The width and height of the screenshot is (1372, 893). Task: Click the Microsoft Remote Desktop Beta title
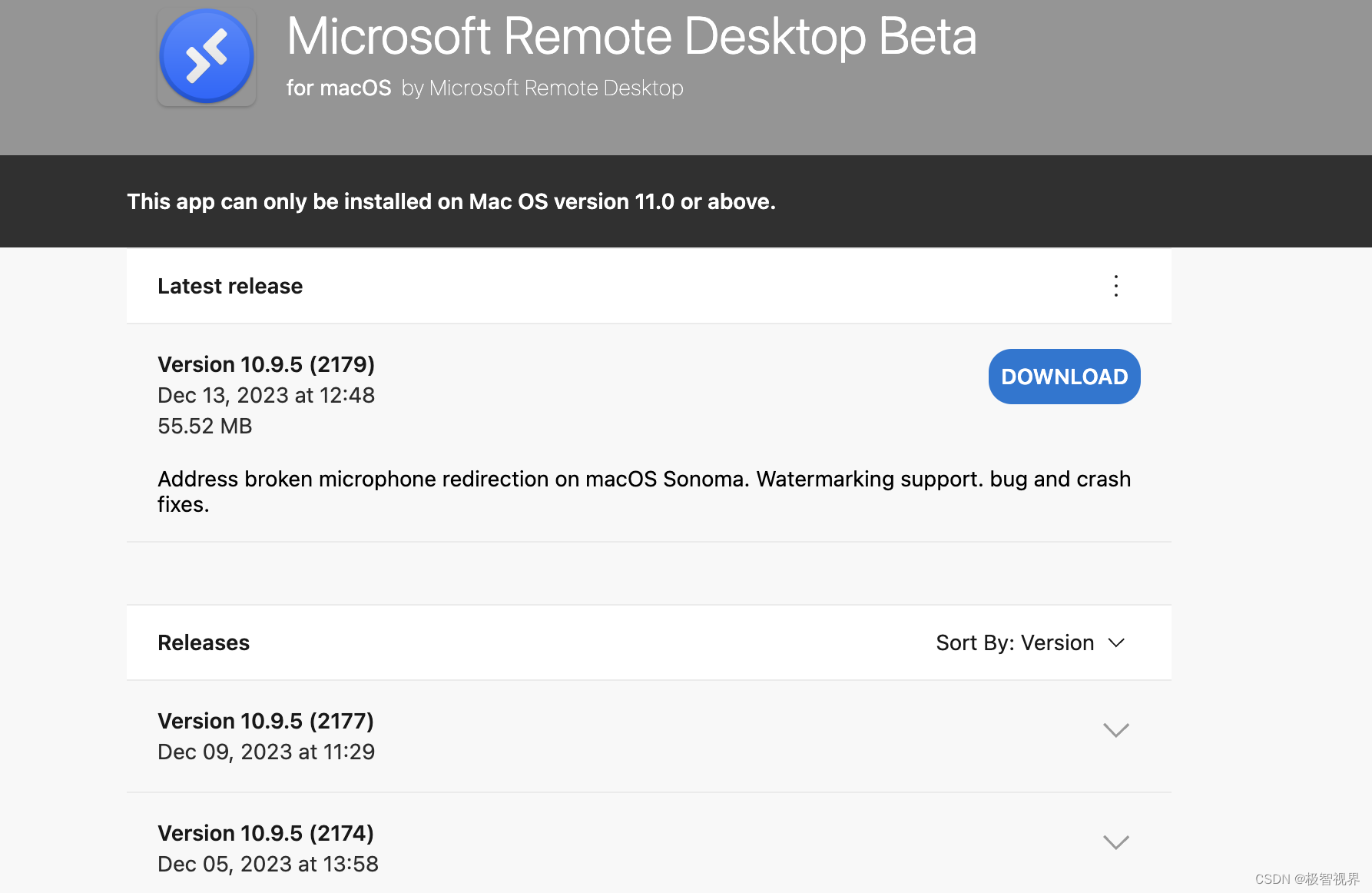631,36
